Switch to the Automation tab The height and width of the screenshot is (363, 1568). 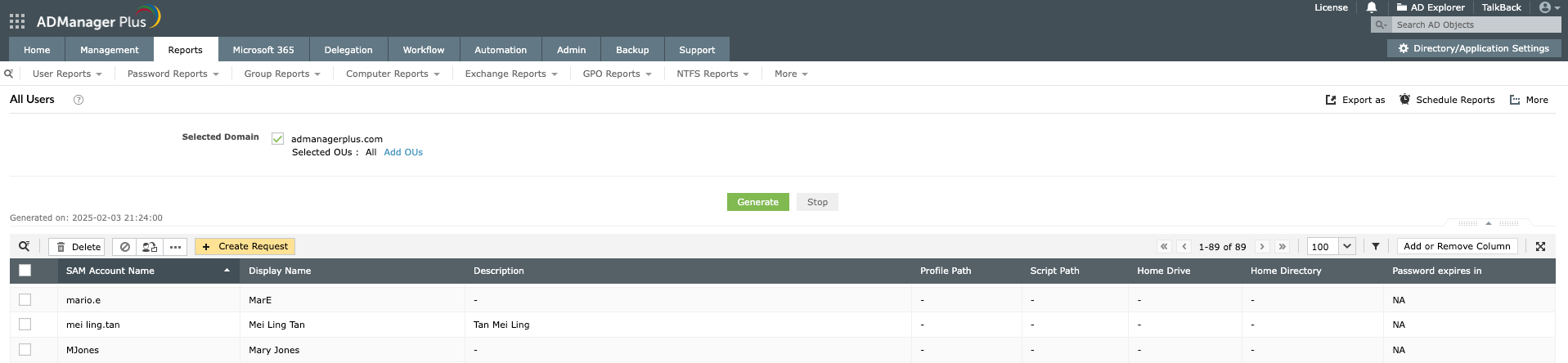tap(501, 49)
